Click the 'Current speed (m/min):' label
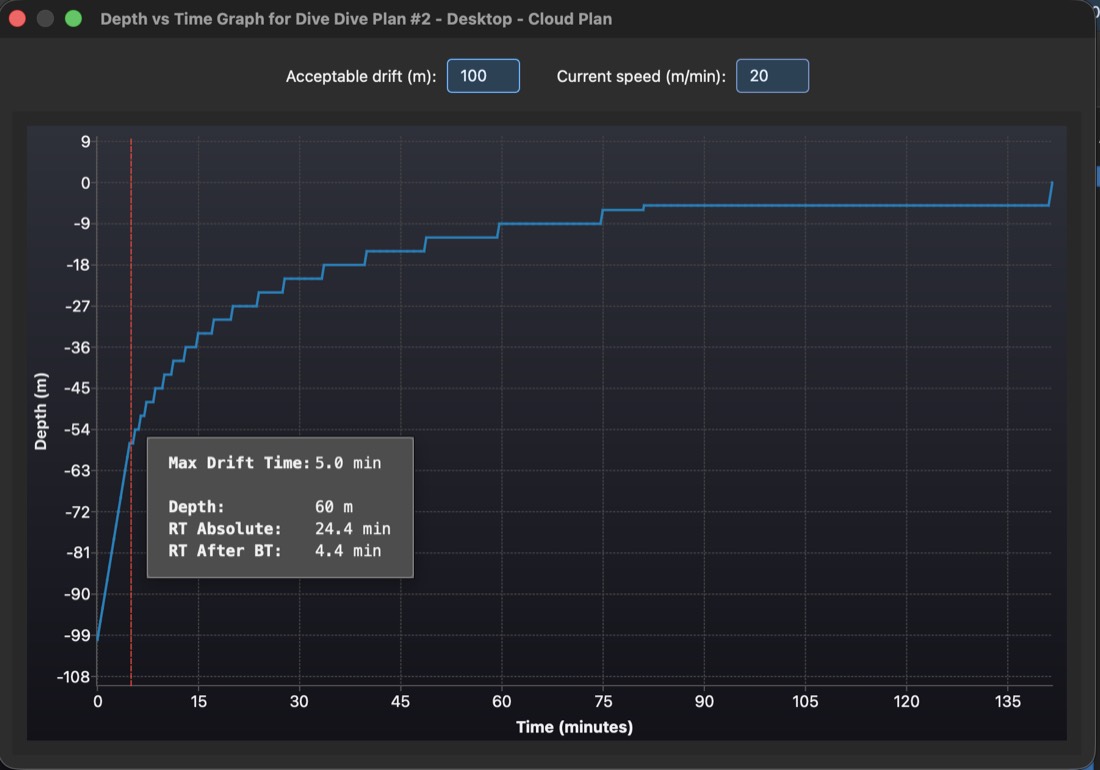Screen dimensions: 1100x770 click(x=641, y=76)
